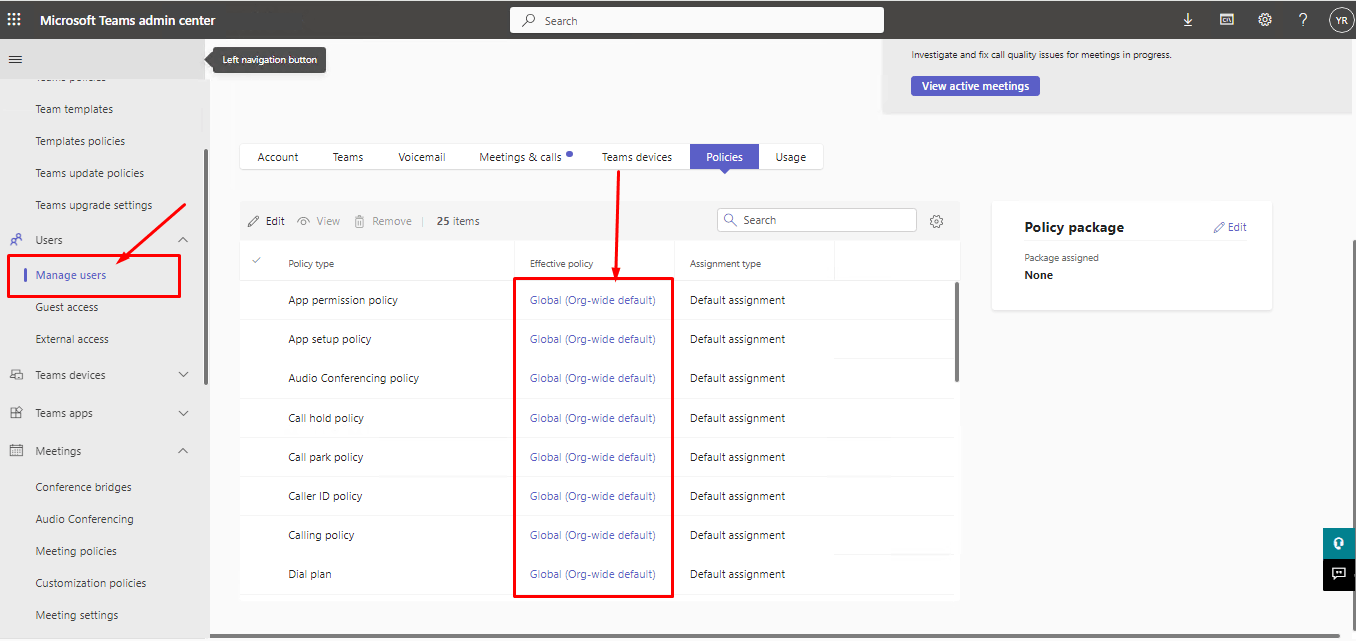Open Customization policies in the sidebar

[x=91, y=583]
